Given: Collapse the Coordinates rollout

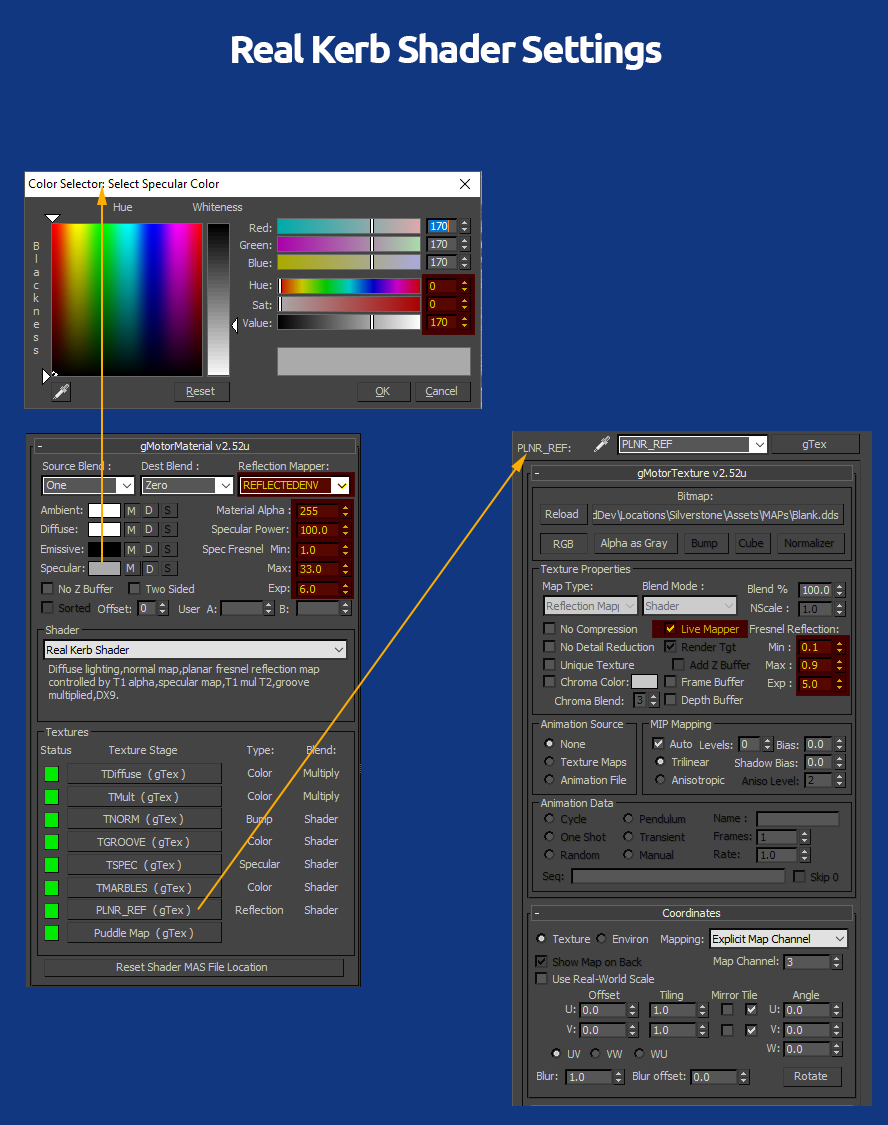Looking at the screenshot, I should pyautogui.click(x=537, y=913).
